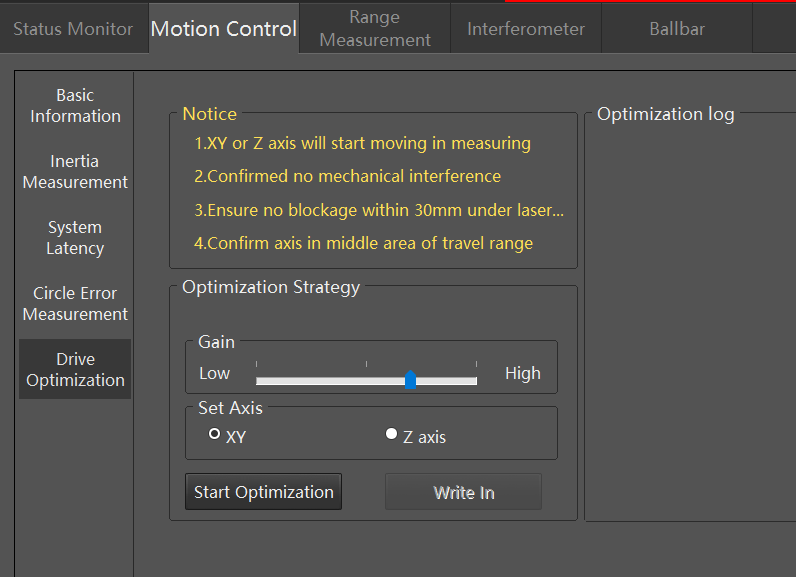The image size is (796, 577).
Task: Click inside the Optimization log area
Action: point(690,320)
